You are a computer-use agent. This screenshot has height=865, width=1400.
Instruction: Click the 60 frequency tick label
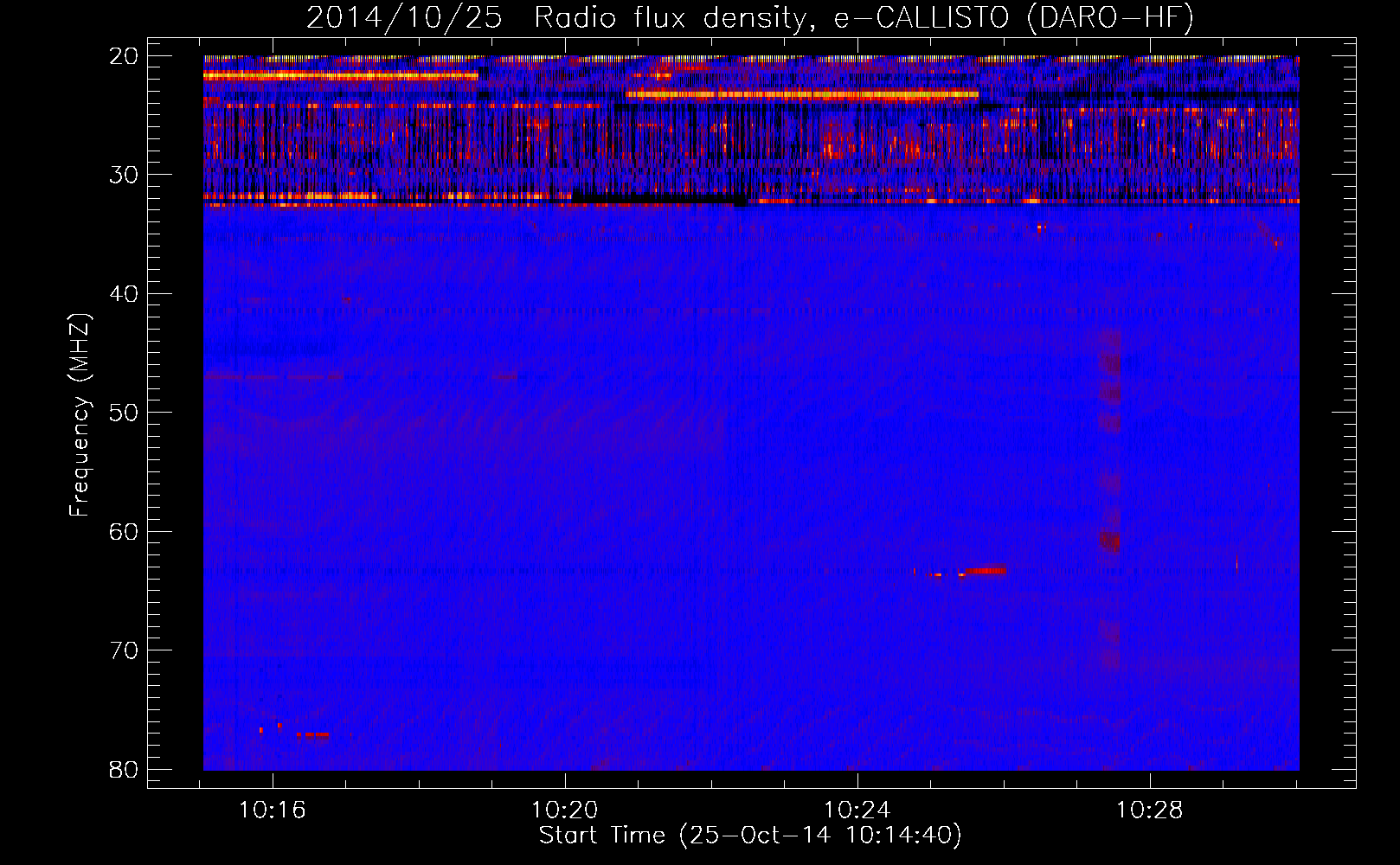[124, 531]
